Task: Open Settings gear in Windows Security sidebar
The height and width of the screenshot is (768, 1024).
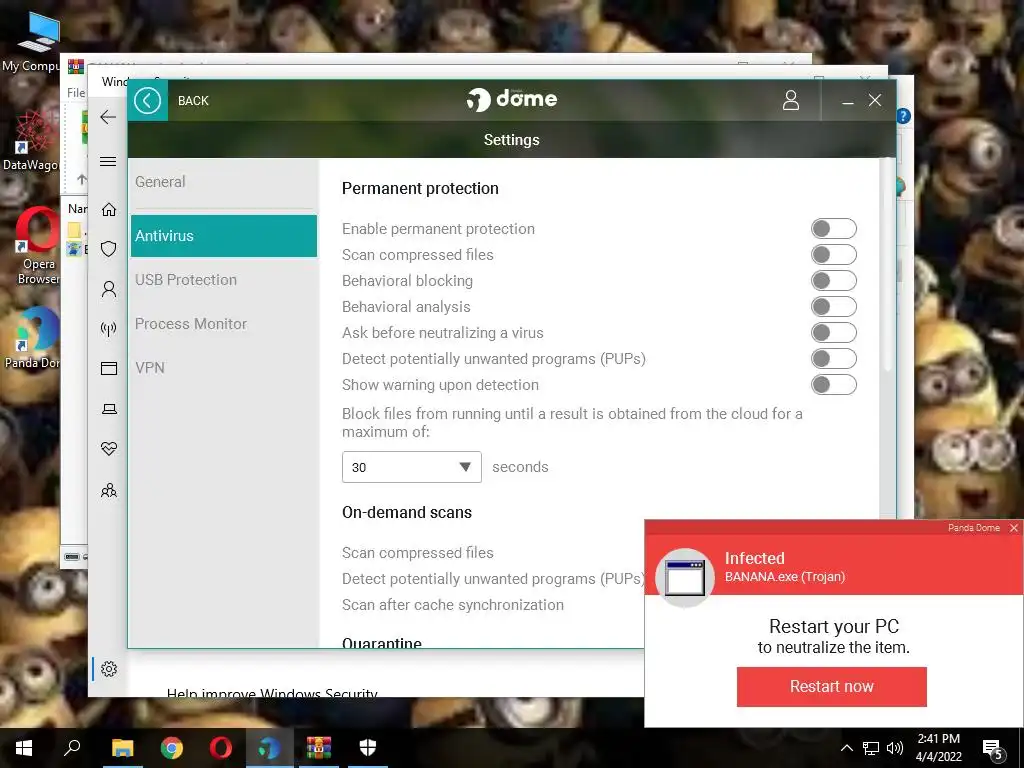Action: coord(109,669)
